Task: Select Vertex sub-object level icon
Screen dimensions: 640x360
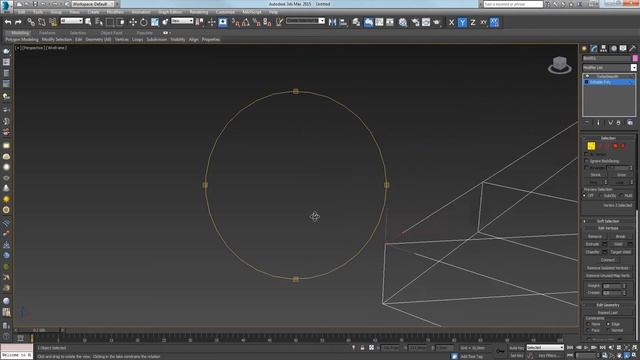Action: click(591, 146)
